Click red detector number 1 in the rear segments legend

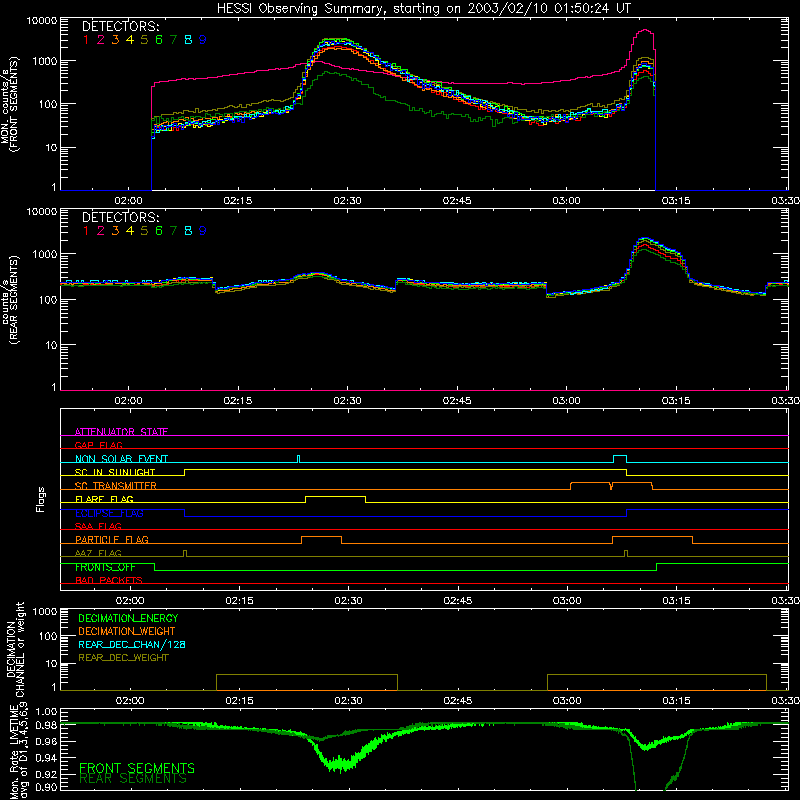pyautogui.click(x=86, y=231)
